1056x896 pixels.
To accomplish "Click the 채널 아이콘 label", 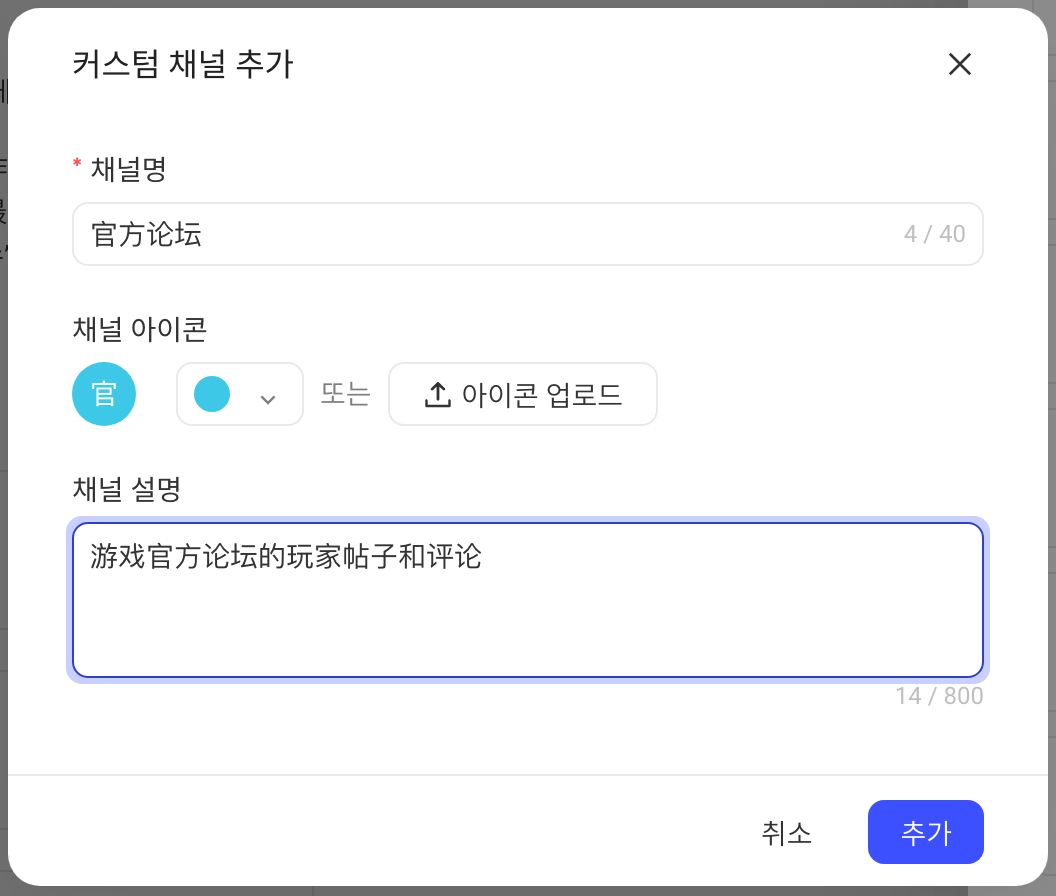I will click(x=140, y=329).
